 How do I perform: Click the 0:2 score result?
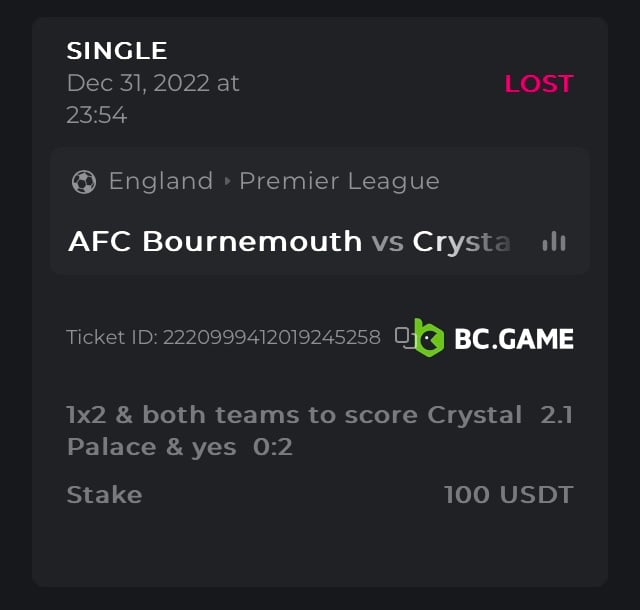coord(273,447)
